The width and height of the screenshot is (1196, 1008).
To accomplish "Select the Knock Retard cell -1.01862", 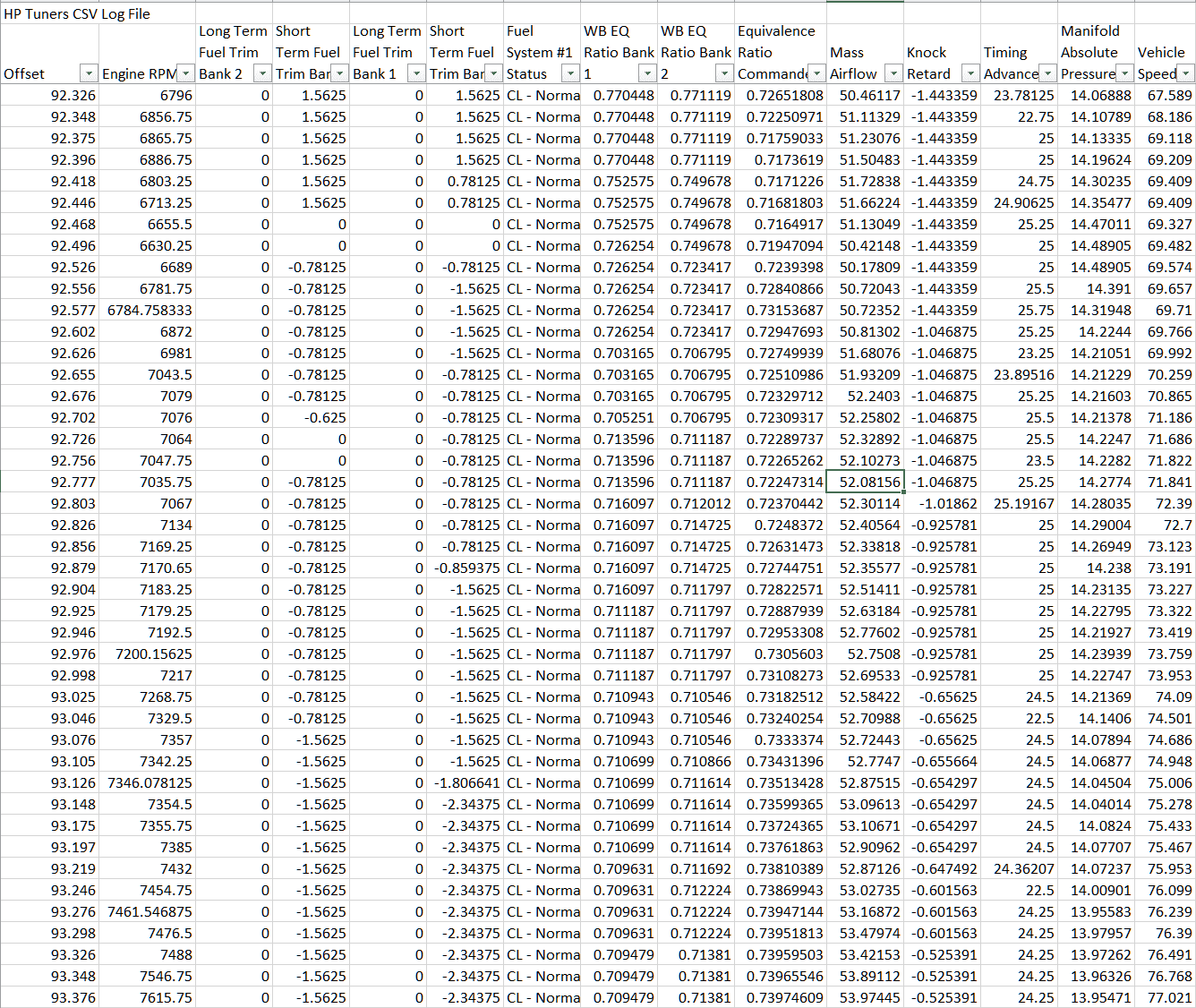I will [x=943, y=503].
